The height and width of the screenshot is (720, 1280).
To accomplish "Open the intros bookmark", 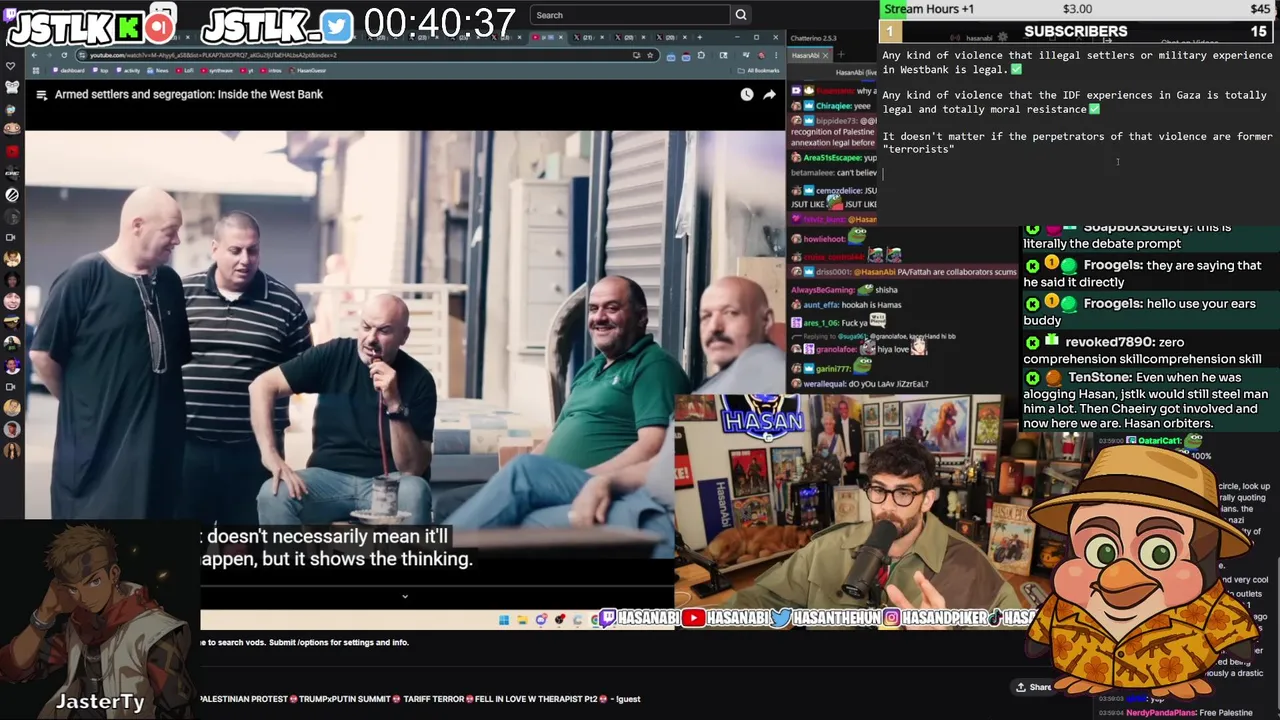I will [x=271, y=71].
